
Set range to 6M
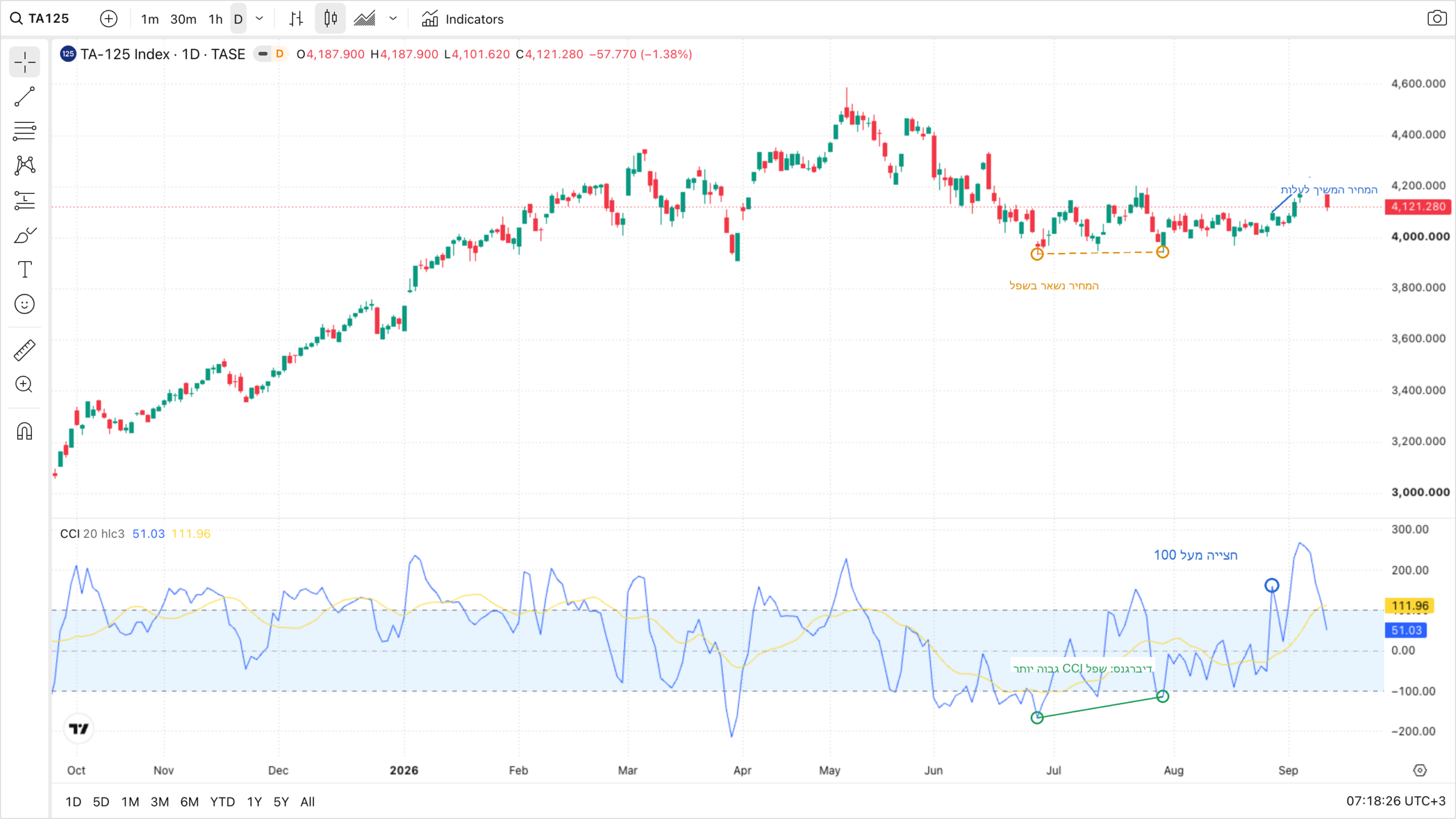pyautogui.click(x=189, y=801)
